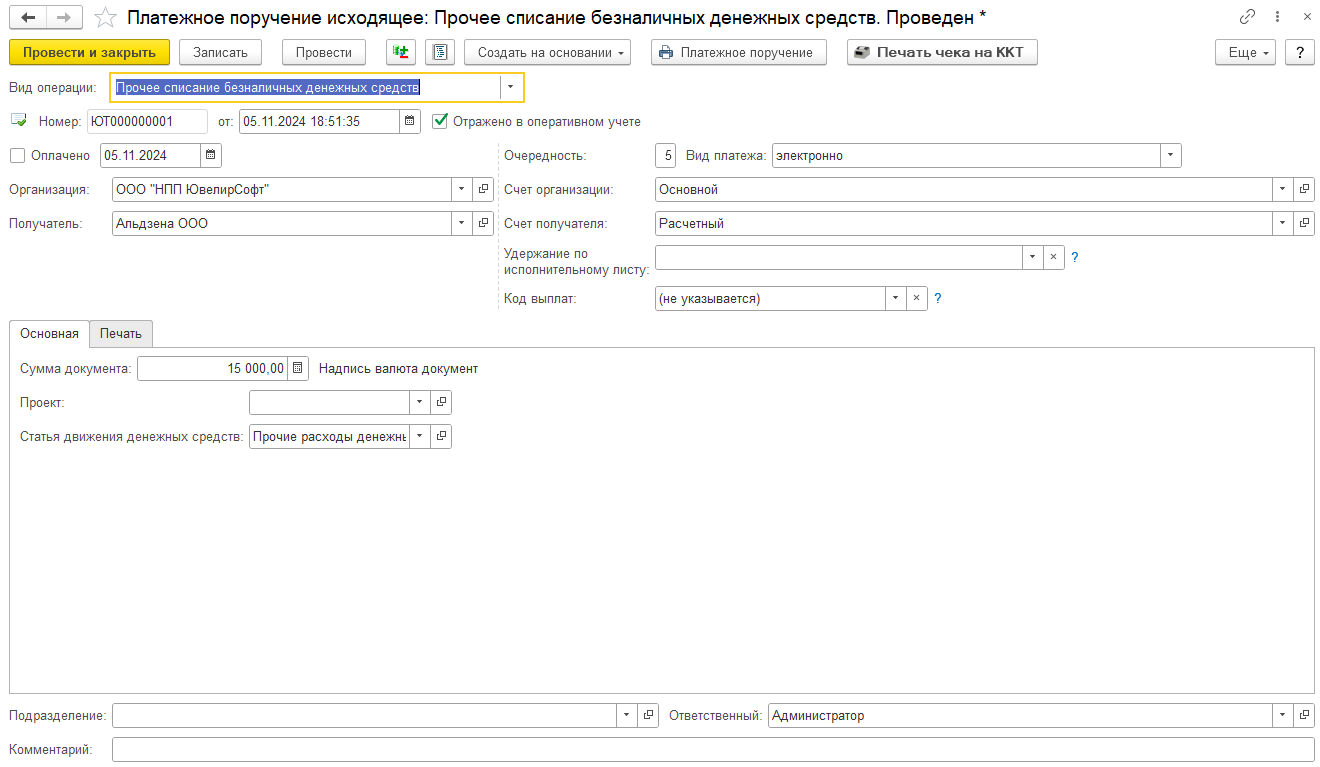The height and width of the screenshot is (767, 1320).
Task: Click the back navigation arrow
Action: coord(28,17)
